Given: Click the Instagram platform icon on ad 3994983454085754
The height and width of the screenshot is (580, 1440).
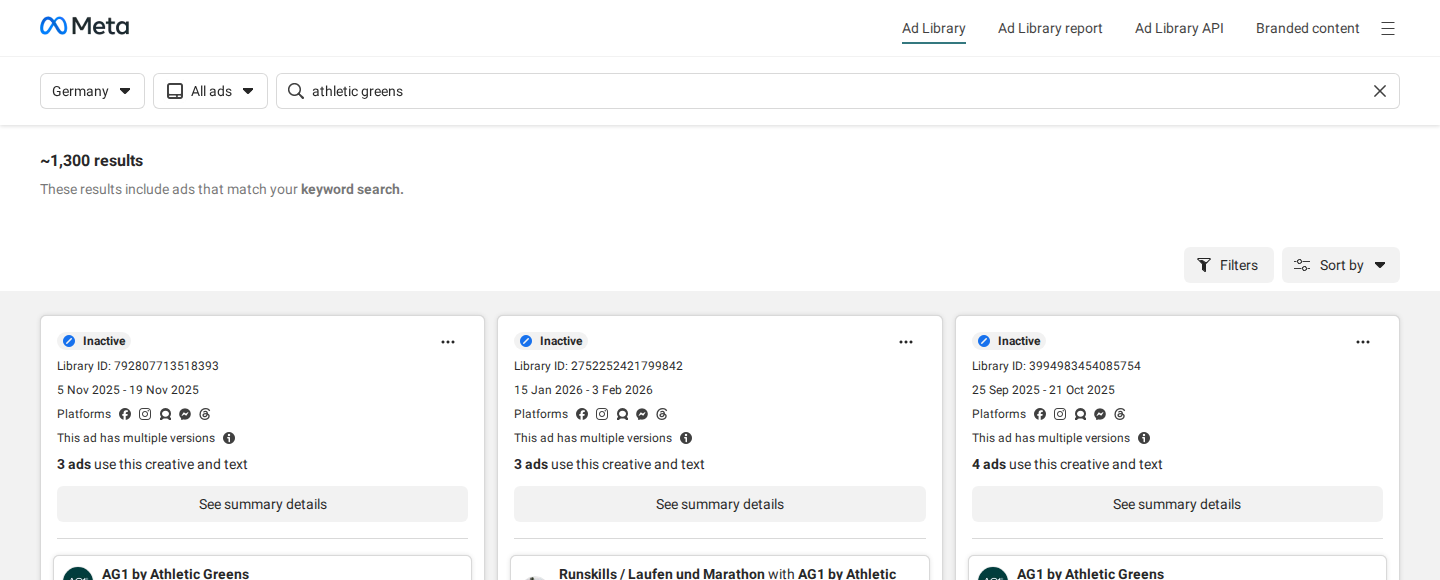Looking at the screenshot, I should click(x=1060, y=414).
